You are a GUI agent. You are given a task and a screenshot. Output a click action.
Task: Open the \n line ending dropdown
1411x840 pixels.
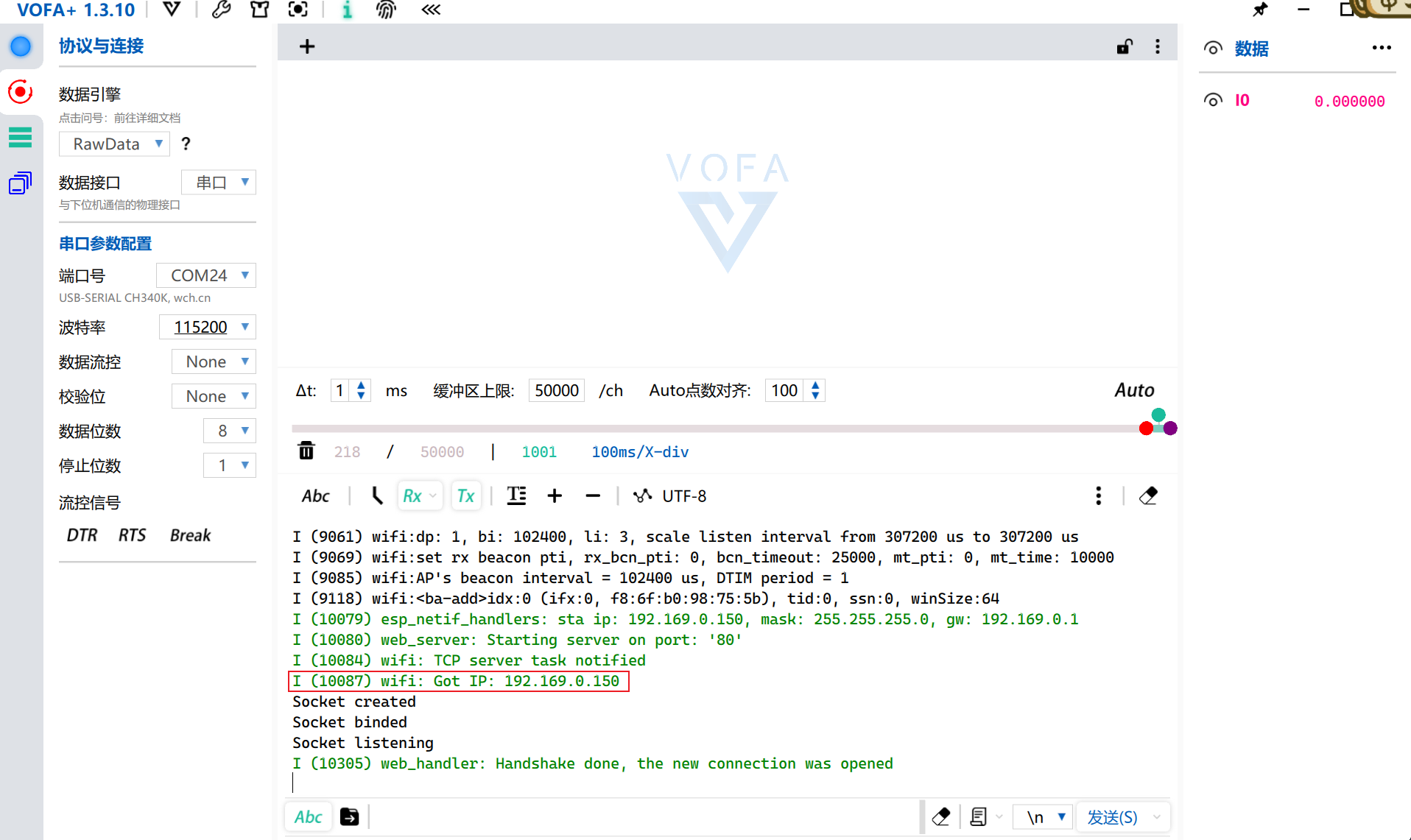[x=1044, y=816]
